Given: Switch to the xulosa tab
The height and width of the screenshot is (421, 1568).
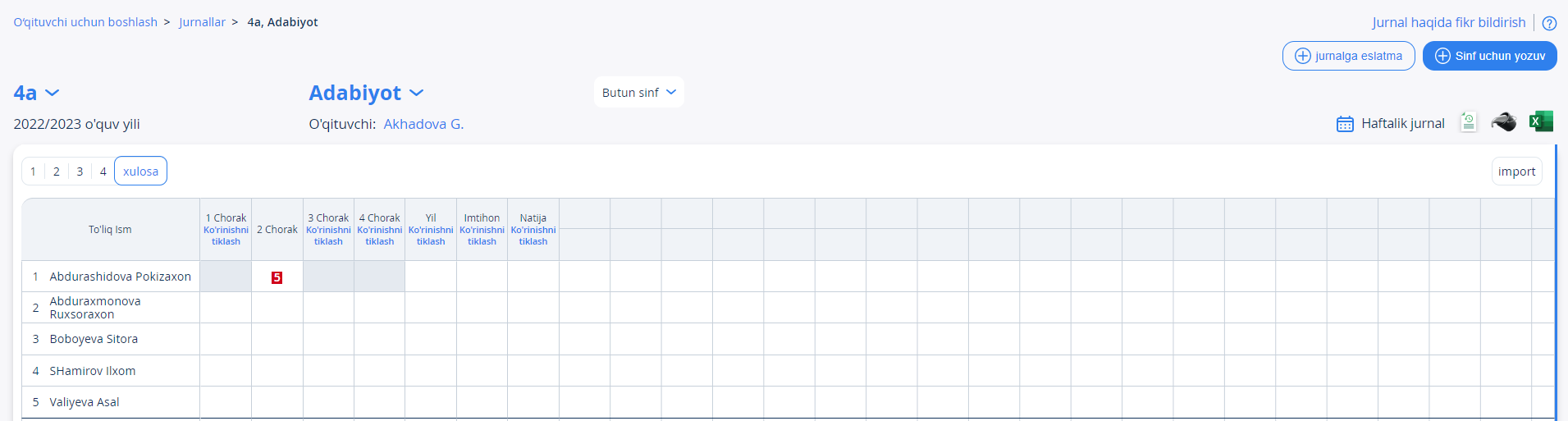Looking at the screenshot, I should pyautogui.click(x=140, y=171).
